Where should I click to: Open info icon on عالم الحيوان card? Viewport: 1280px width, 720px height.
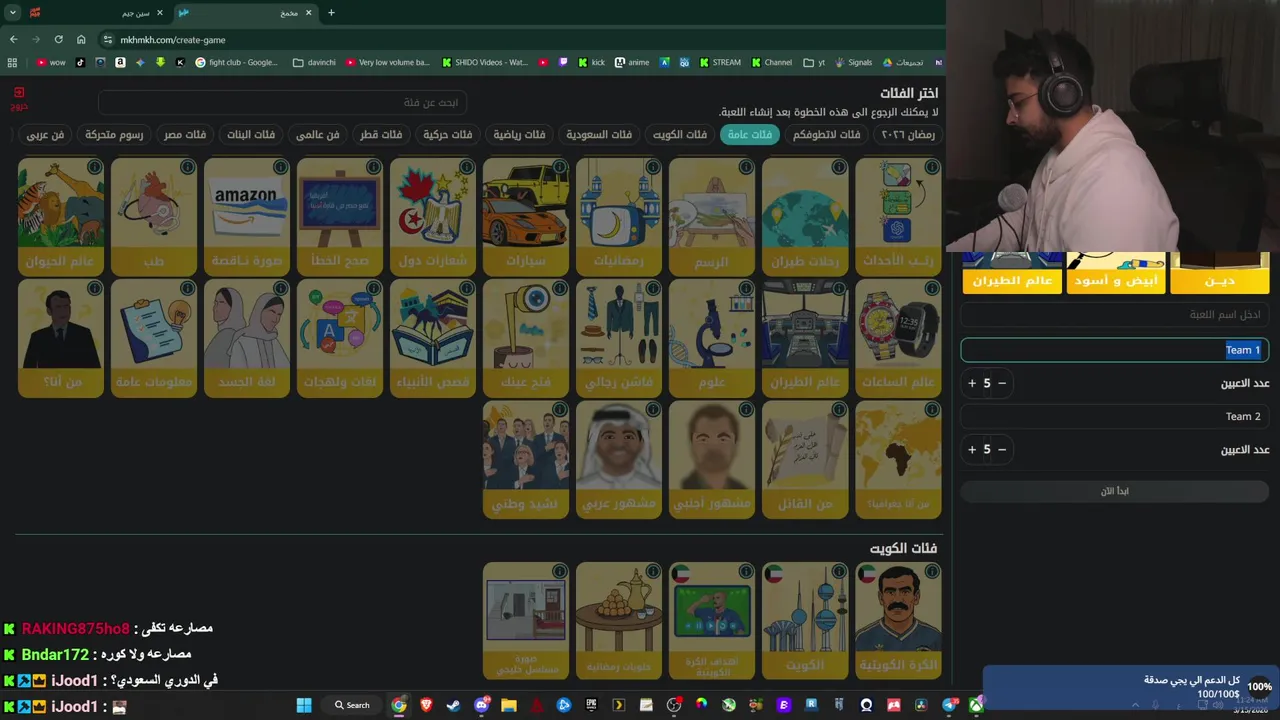tap(94, 167)
